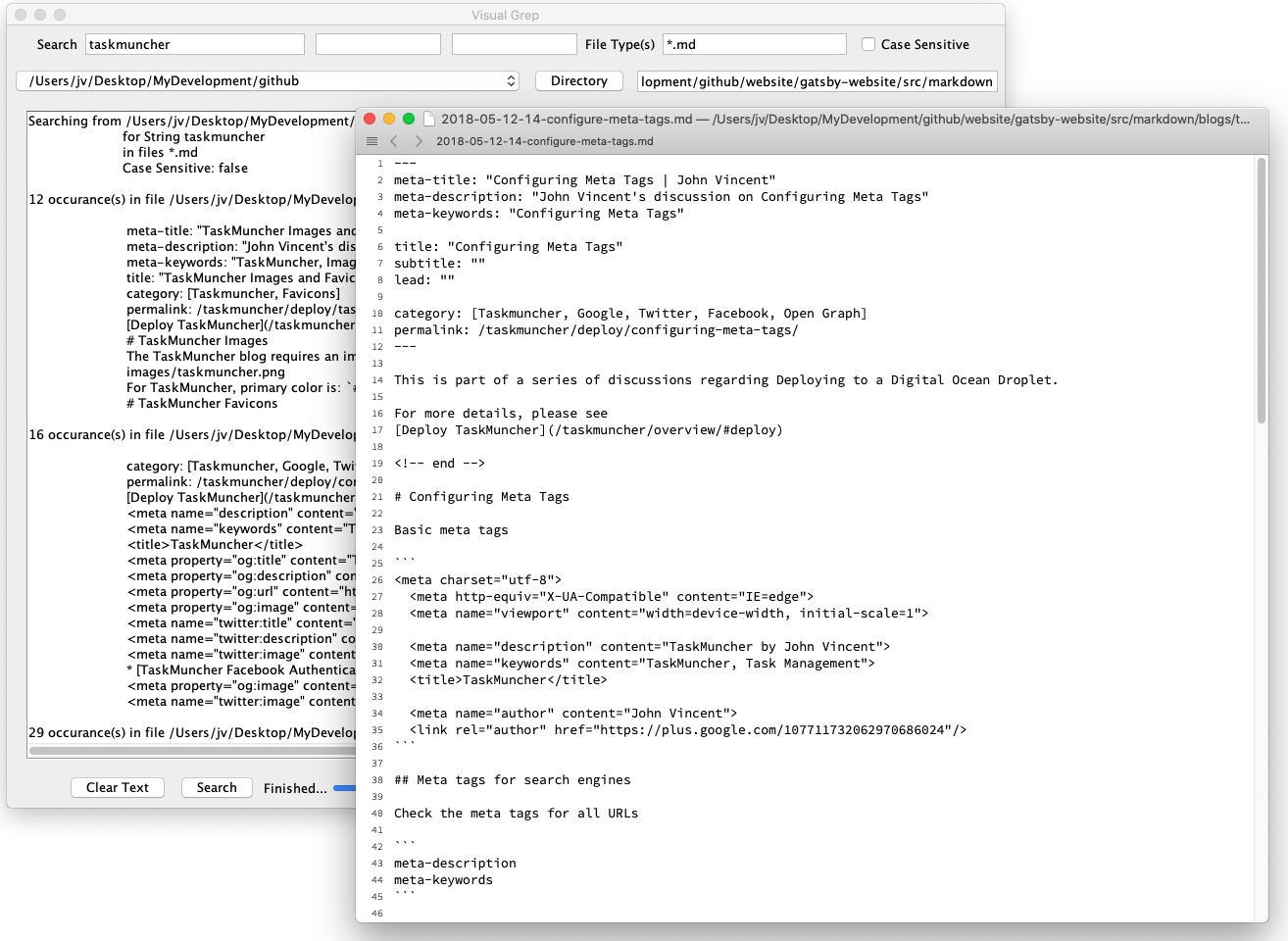Click the category line listing Open Graph

coord(630,314)
